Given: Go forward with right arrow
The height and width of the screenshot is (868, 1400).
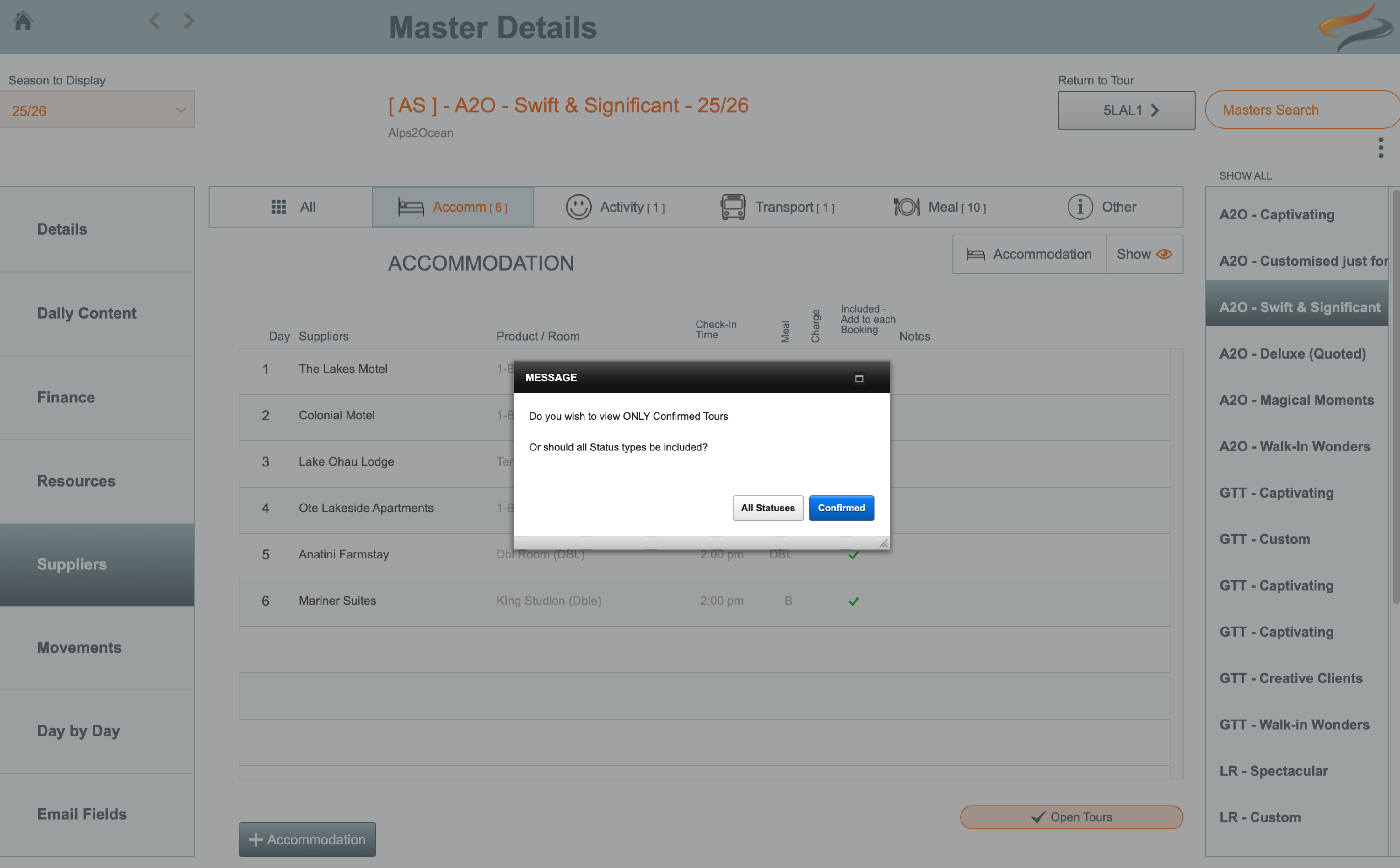Looking at the screenshot, I should 189,21.
